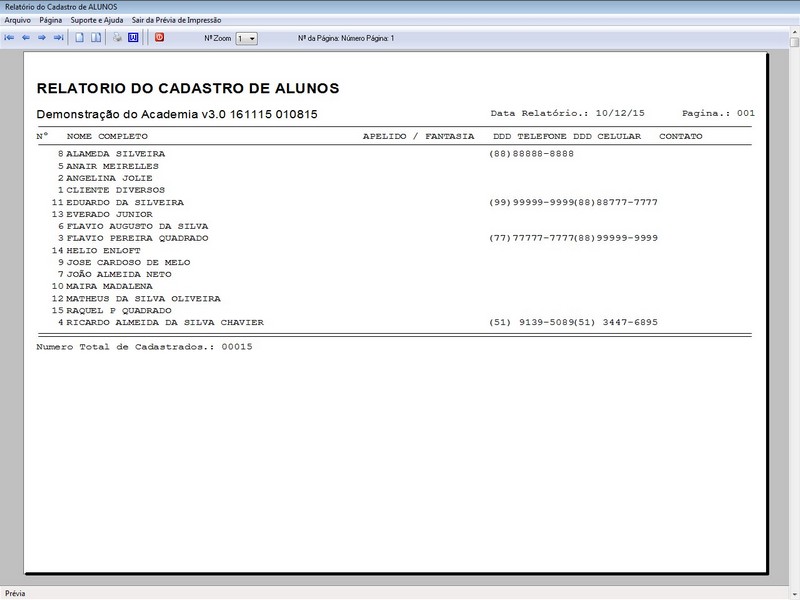
Task: Click Sair da Prévia de Impressão menu
Action: click(x=177, y=20)
